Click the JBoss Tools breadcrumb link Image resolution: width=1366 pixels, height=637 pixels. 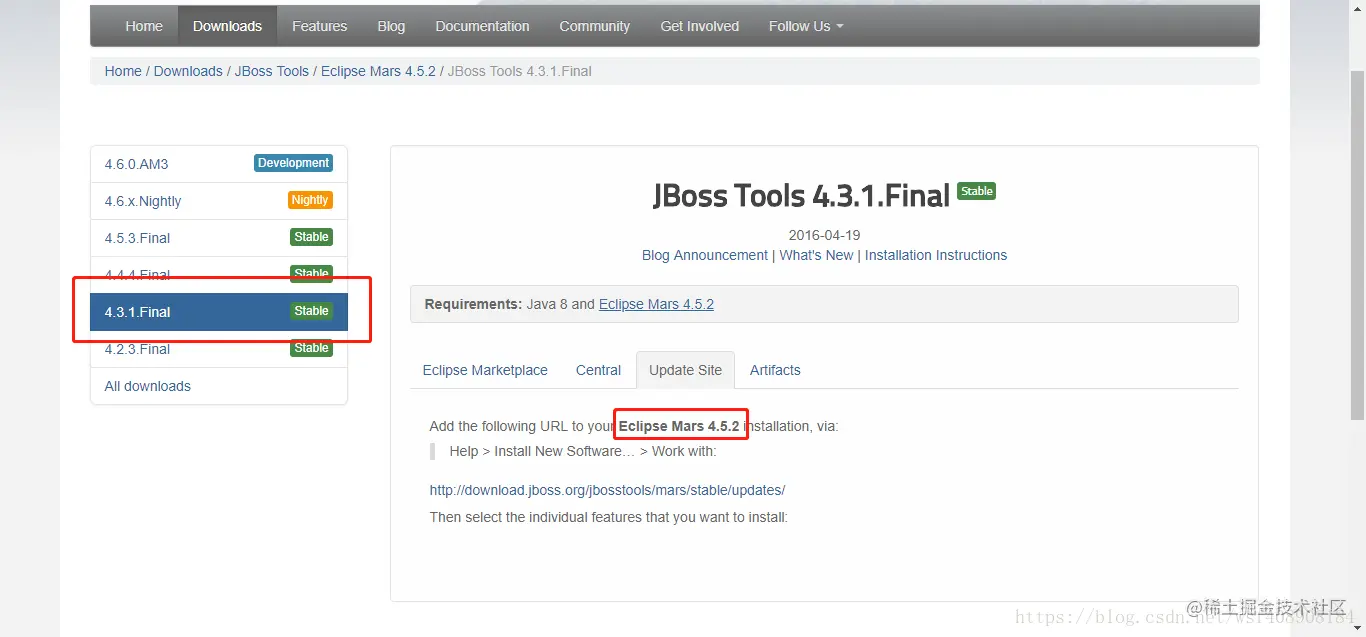272,71
